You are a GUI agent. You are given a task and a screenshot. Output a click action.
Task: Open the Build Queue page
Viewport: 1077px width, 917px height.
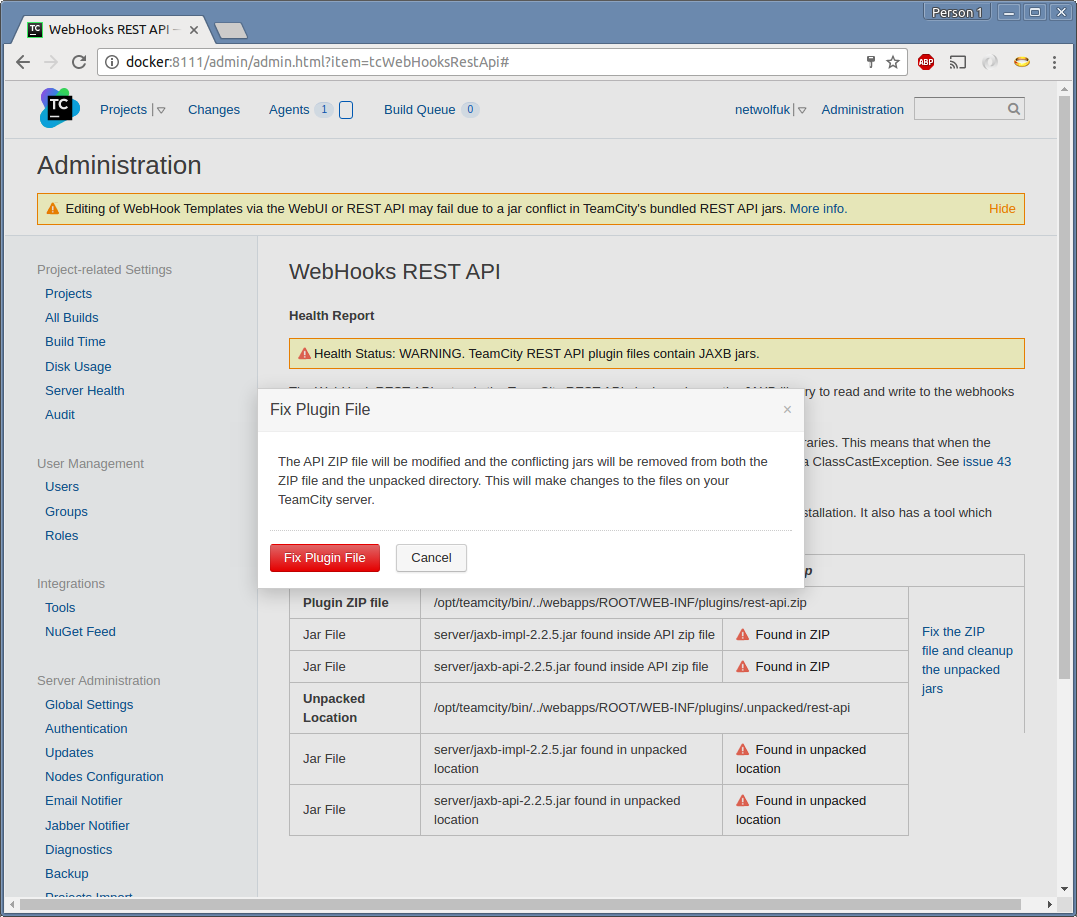tap(419, 110)
